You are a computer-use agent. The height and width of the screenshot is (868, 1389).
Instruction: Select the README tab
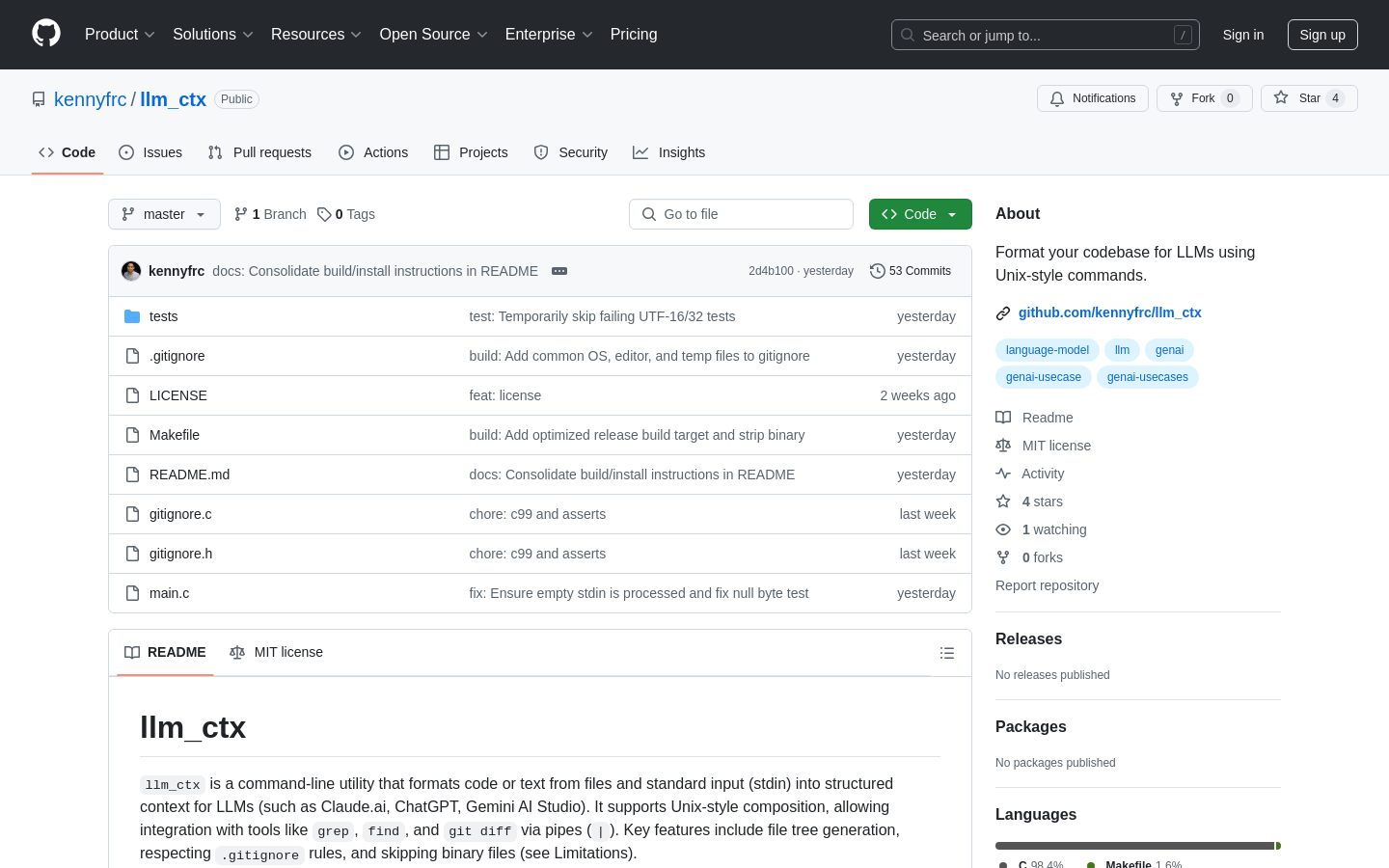(165, 653)
